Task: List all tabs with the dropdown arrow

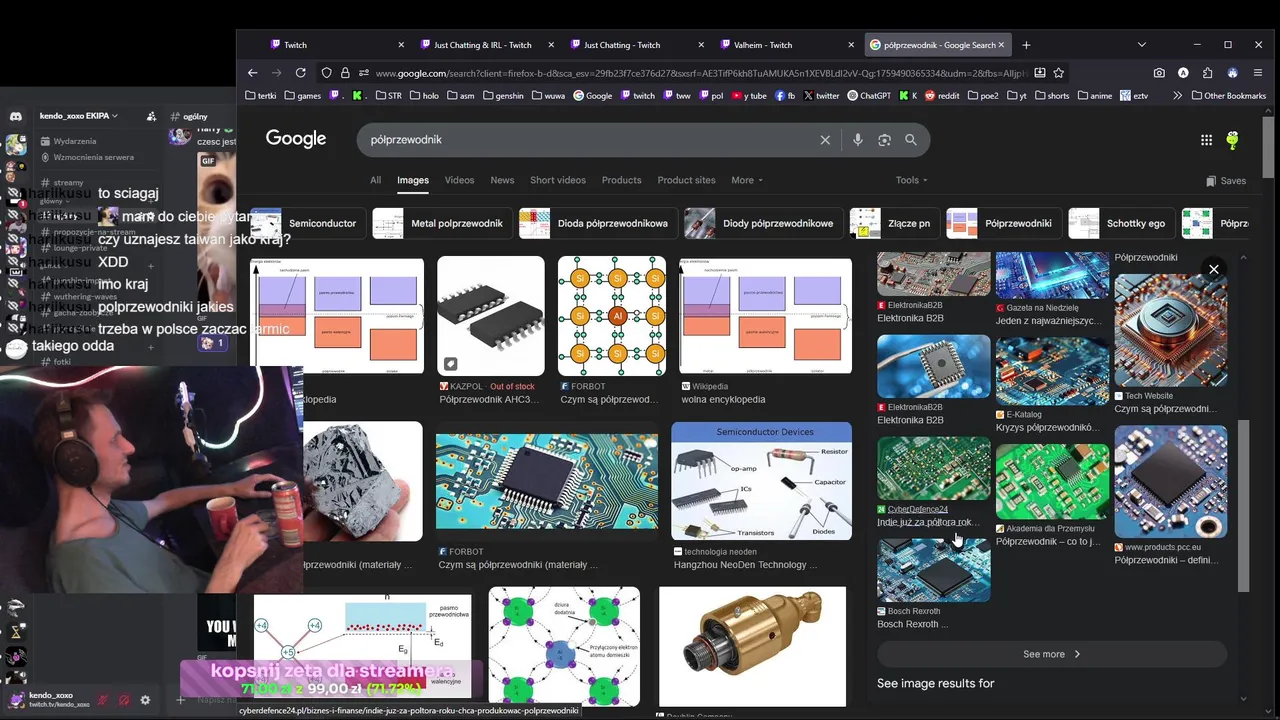Action: (1142, 45)
